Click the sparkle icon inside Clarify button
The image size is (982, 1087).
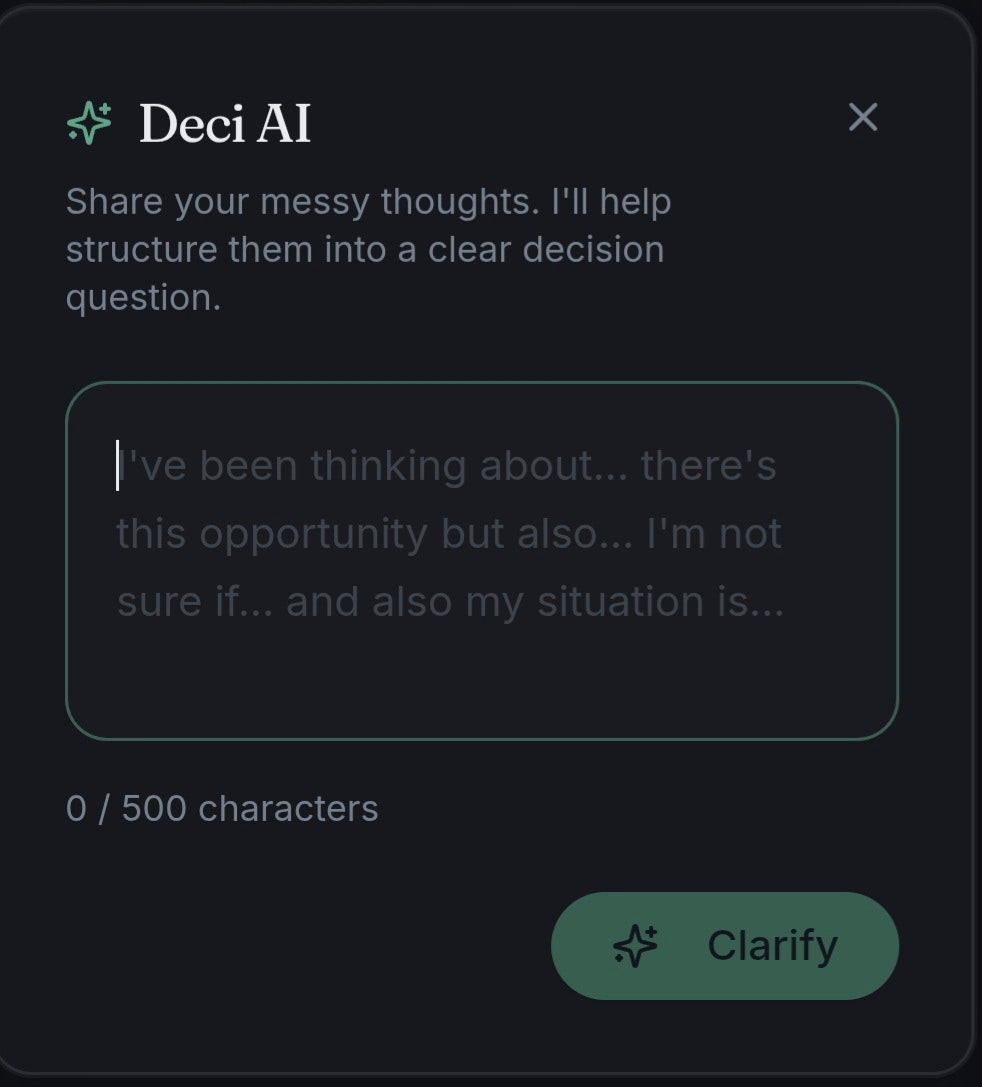tap(636, 945)
